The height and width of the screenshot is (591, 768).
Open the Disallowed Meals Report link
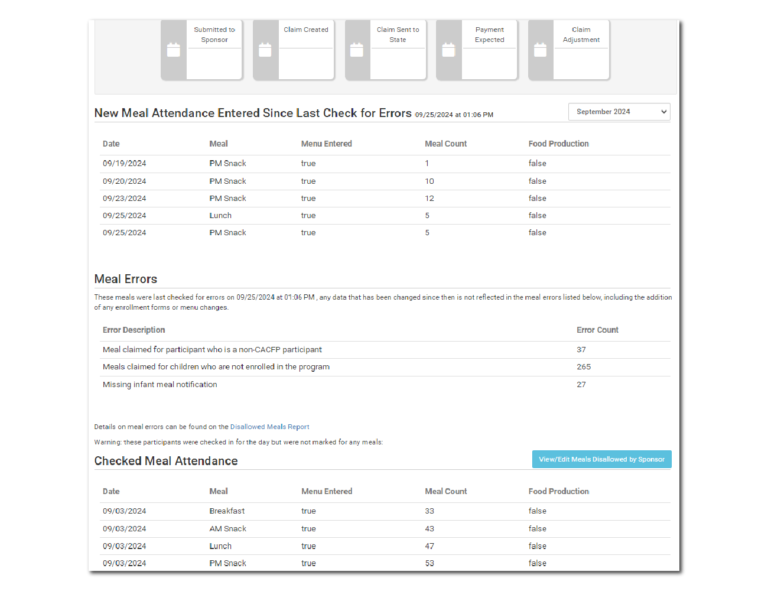pos(270,427)
